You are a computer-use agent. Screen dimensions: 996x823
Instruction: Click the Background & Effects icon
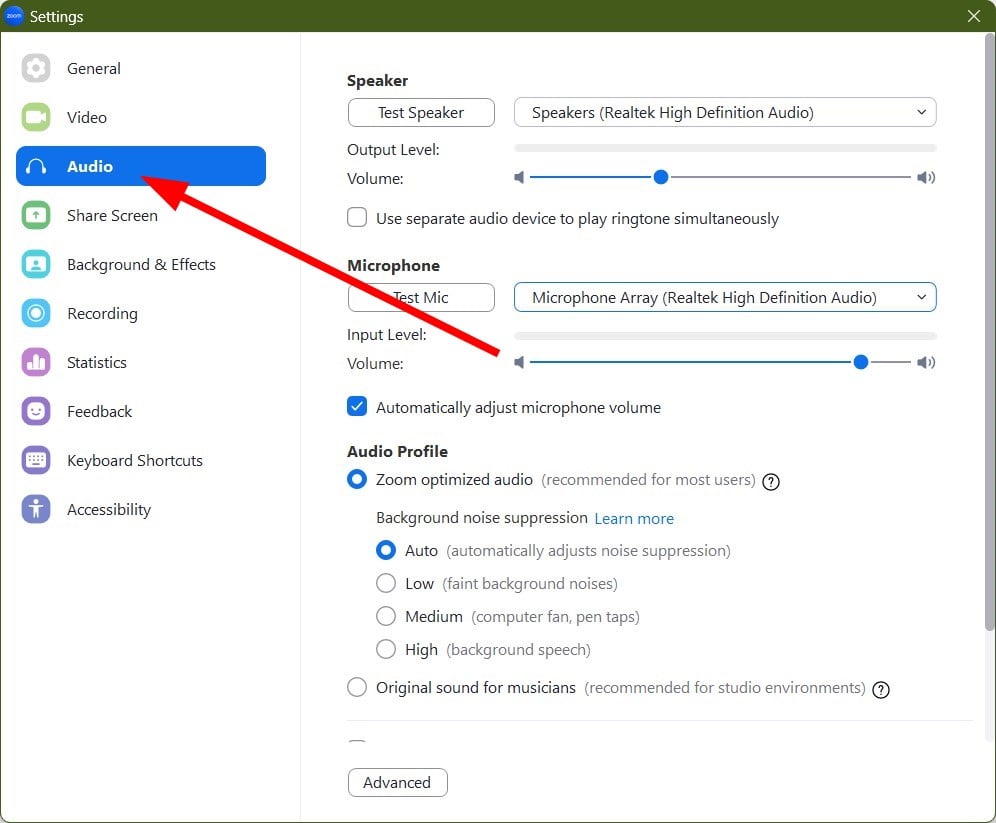36,264
